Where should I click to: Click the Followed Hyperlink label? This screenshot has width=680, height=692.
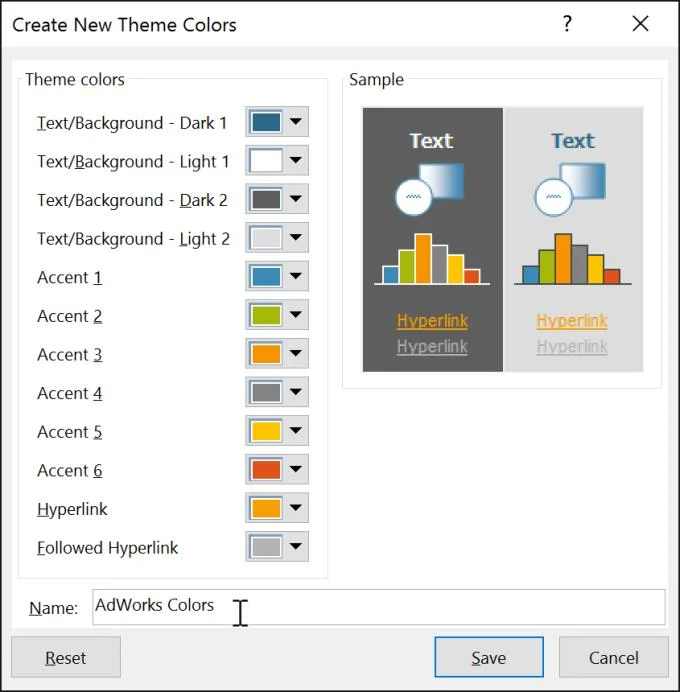(x=108, y=548)
